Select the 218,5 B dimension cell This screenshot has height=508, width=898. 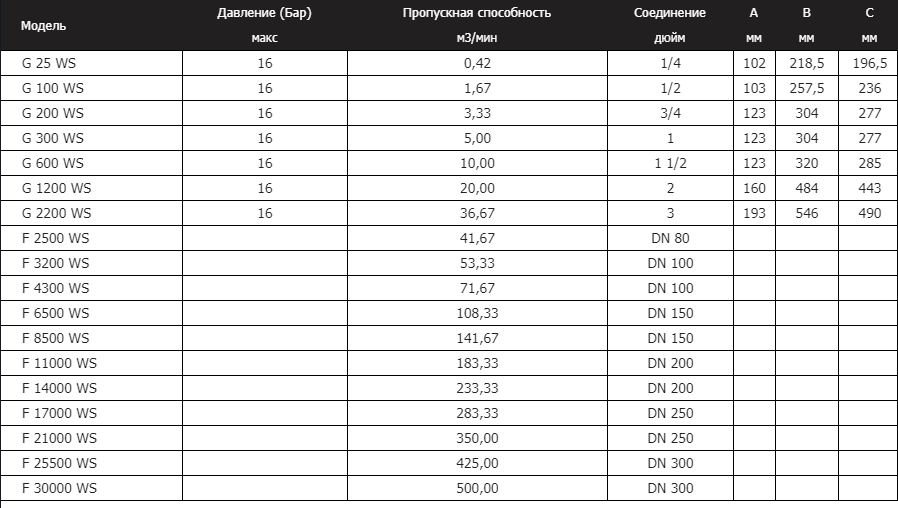click(x=807, y=63)
